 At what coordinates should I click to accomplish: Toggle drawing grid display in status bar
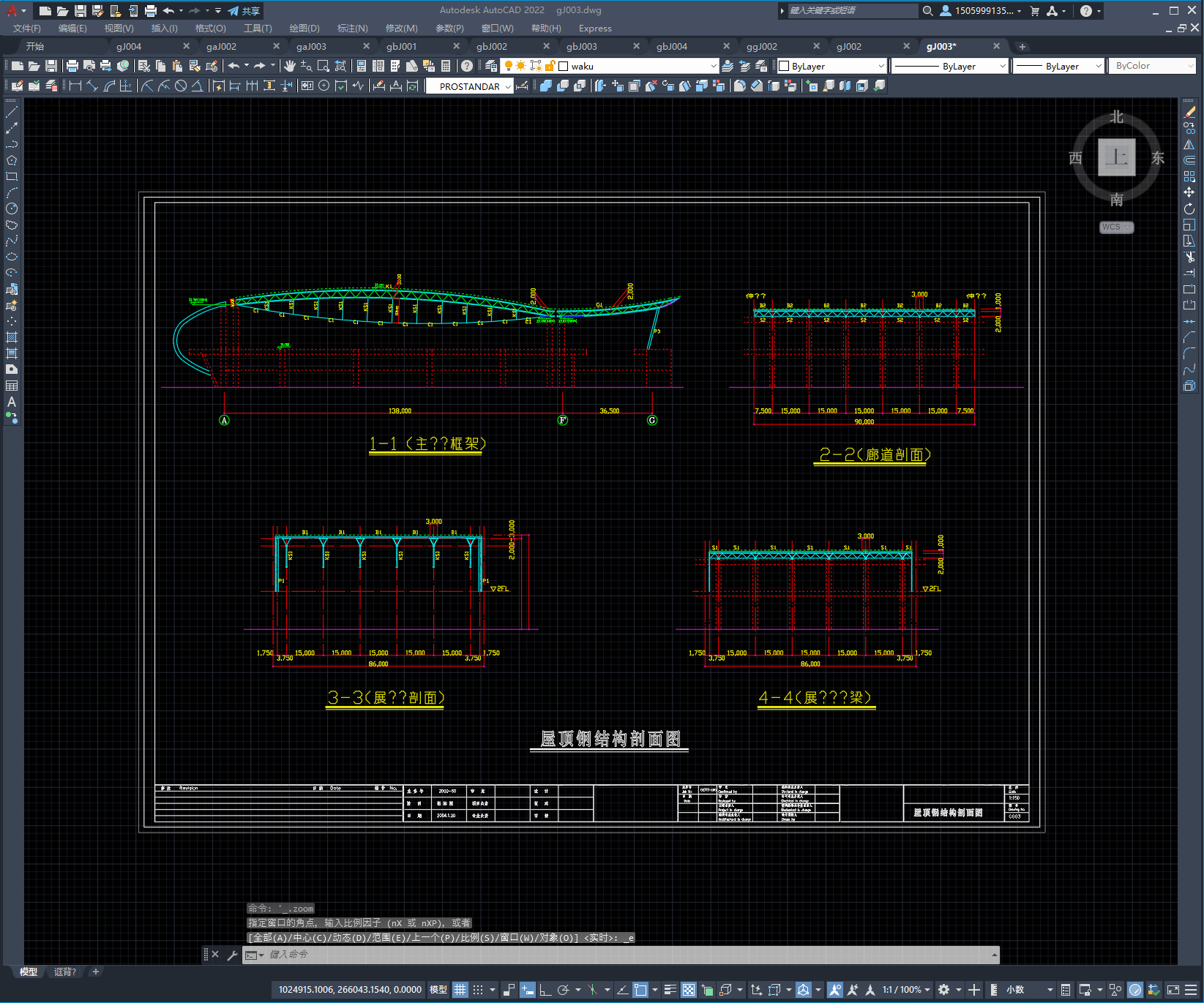460,990
